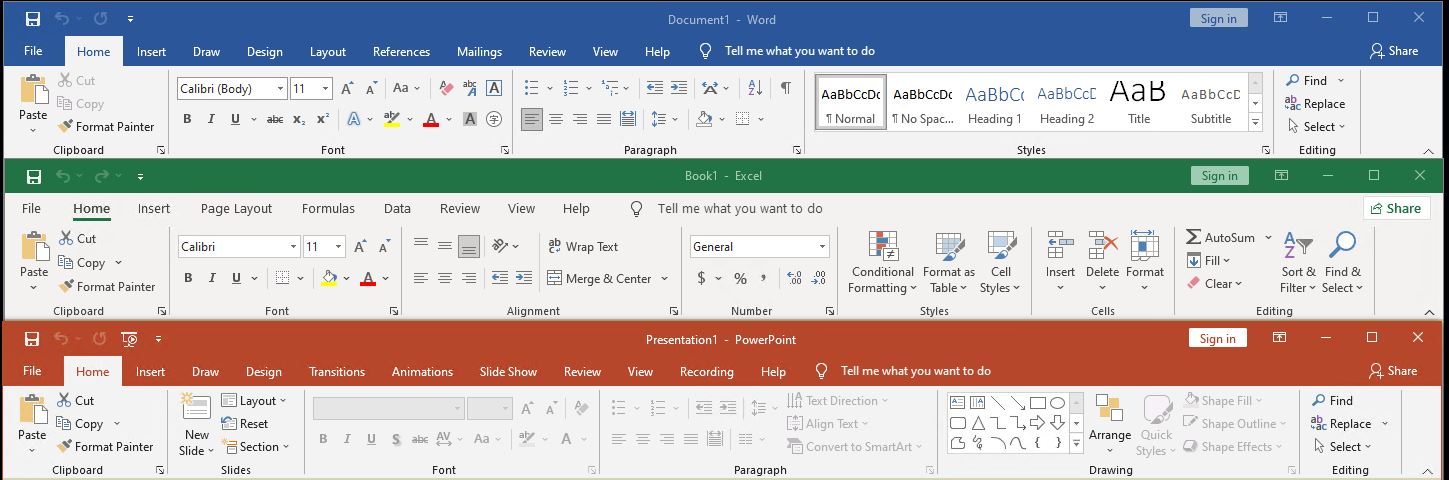Click Sign in on PowerPoint title bar
Screen dimensions: 1449x480
click(1217, 338)
